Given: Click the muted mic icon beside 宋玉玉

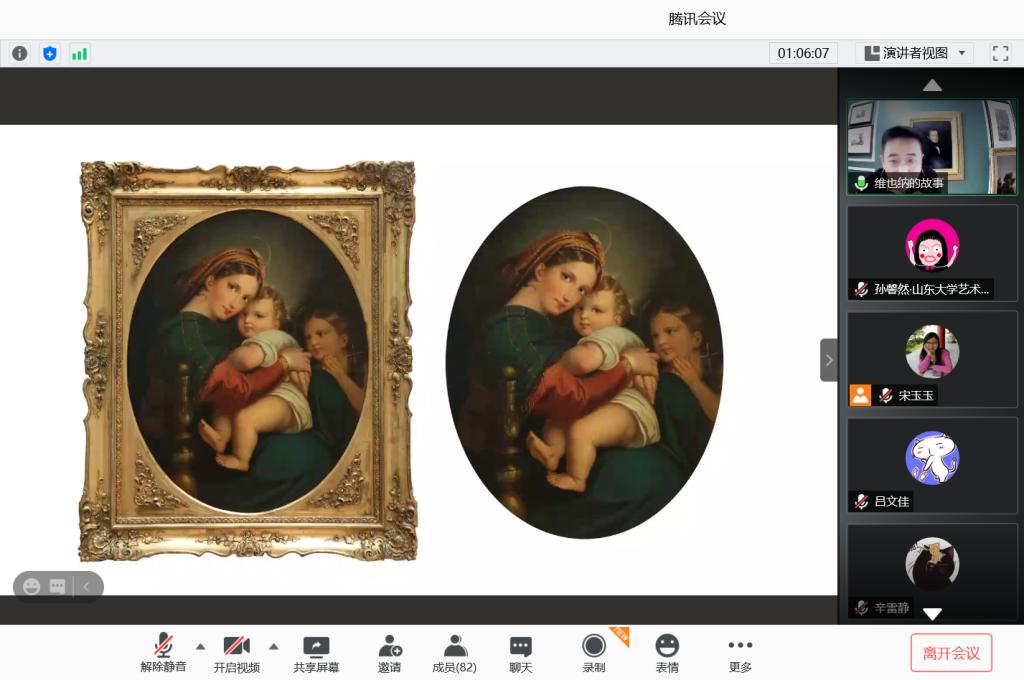Looking at the screenshot, I should click(886, 395).
